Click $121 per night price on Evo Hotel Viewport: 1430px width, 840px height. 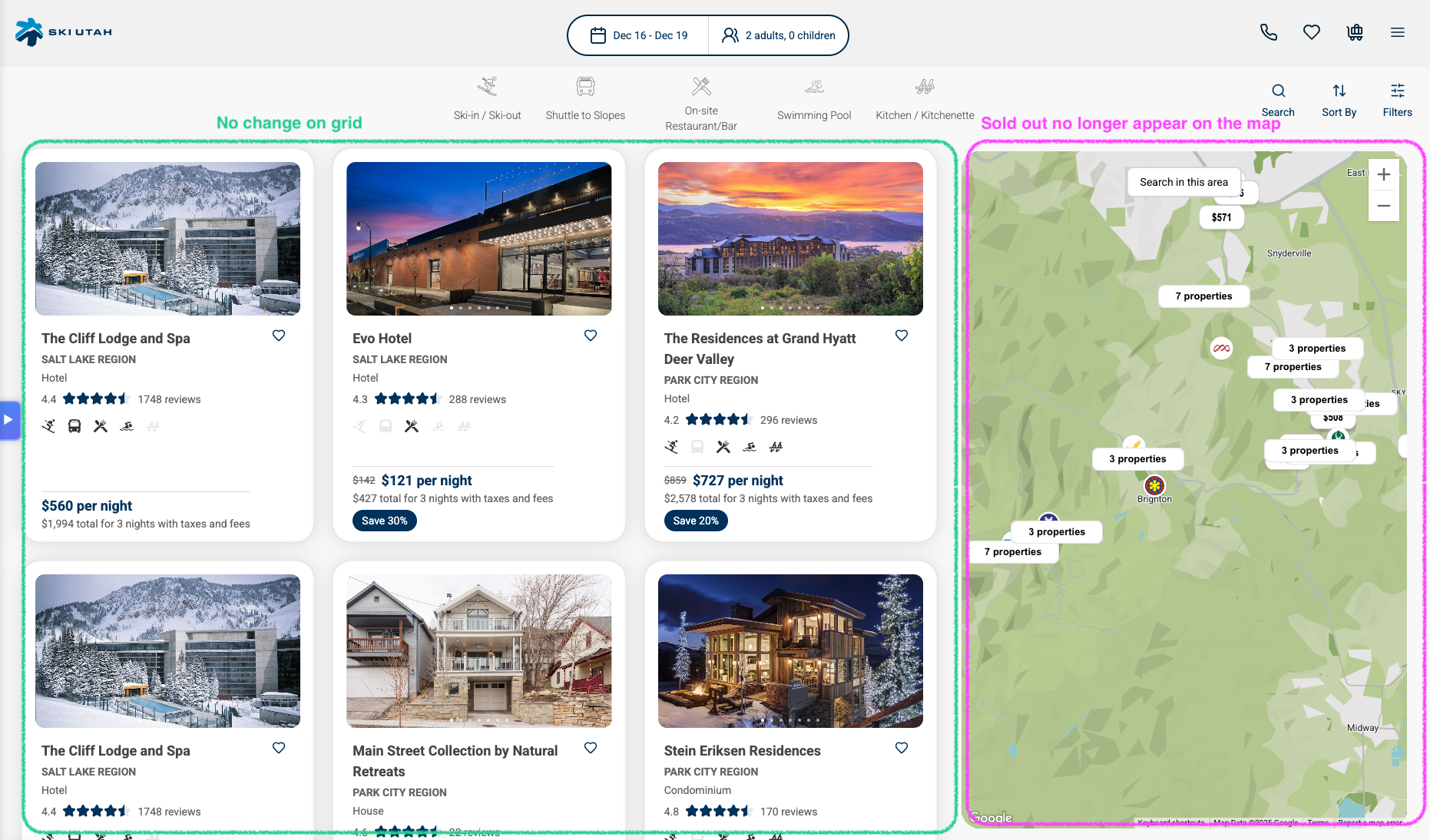pyautogui.click(x=426, y=481)
